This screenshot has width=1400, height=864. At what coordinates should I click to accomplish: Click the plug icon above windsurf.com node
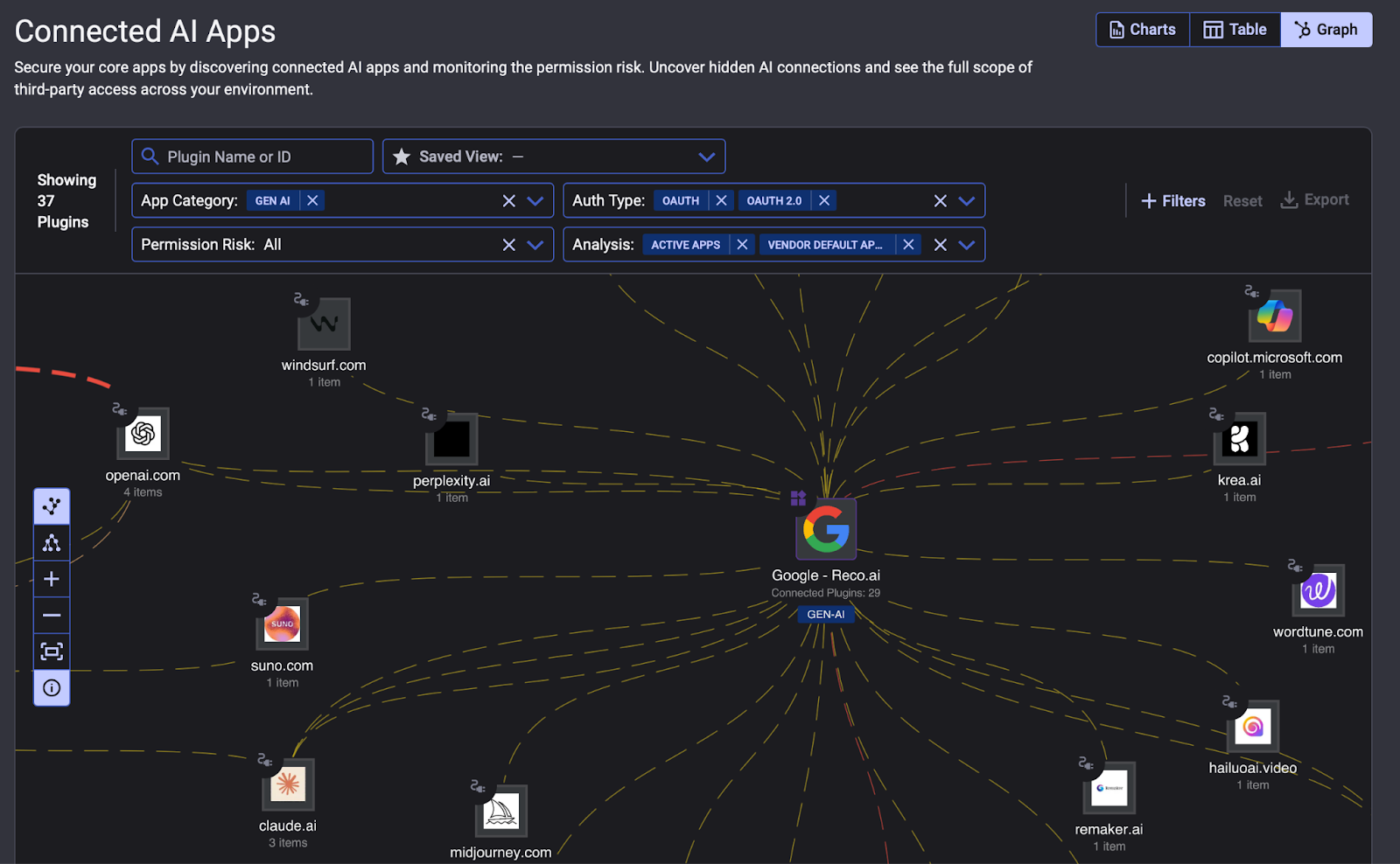pyautogui.click(x=301, y=300)
